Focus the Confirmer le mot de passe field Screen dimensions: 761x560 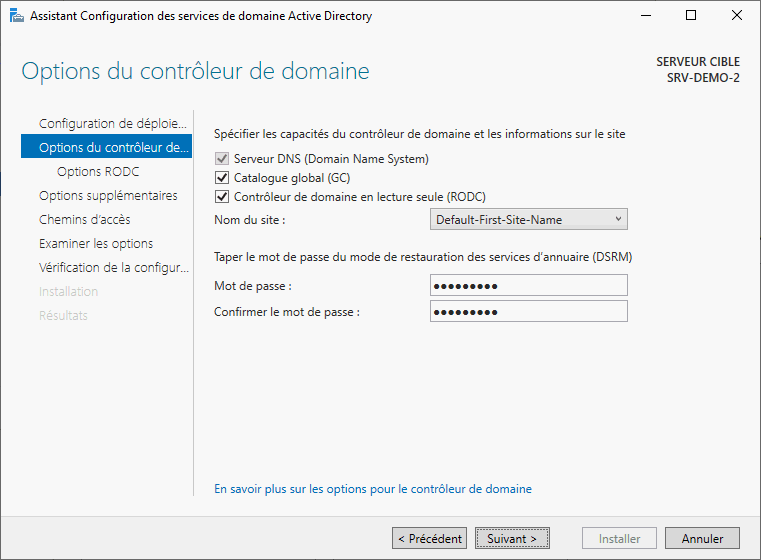528,311
